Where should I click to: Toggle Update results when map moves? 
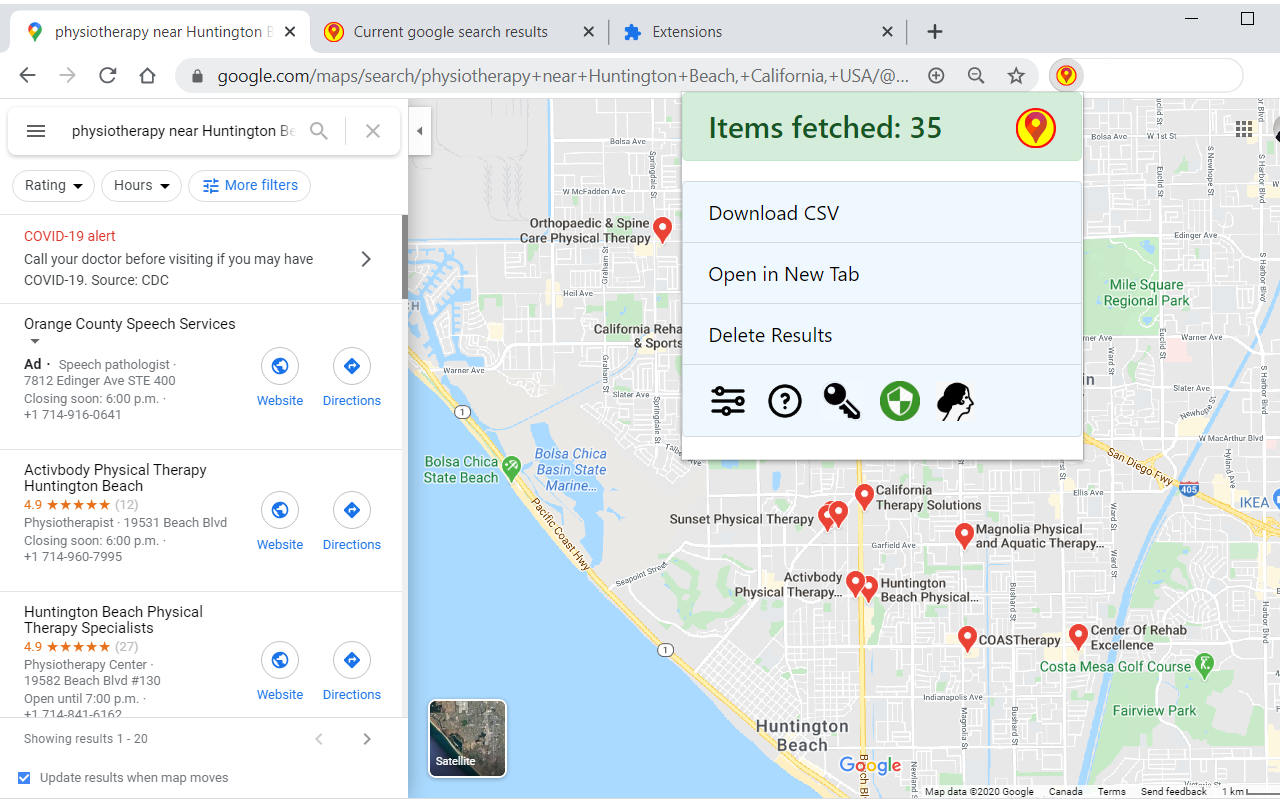click(25, 778)
